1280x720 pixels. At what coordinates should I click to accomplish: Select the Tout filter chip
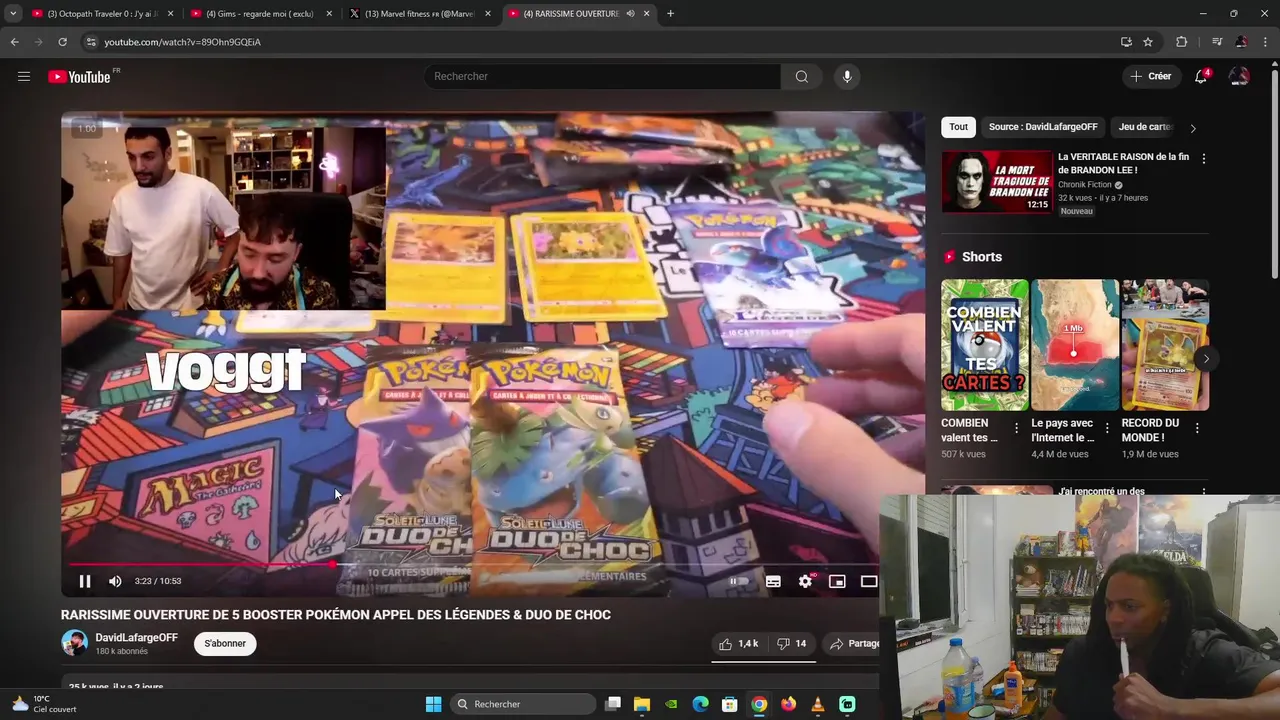coord(958,127)
